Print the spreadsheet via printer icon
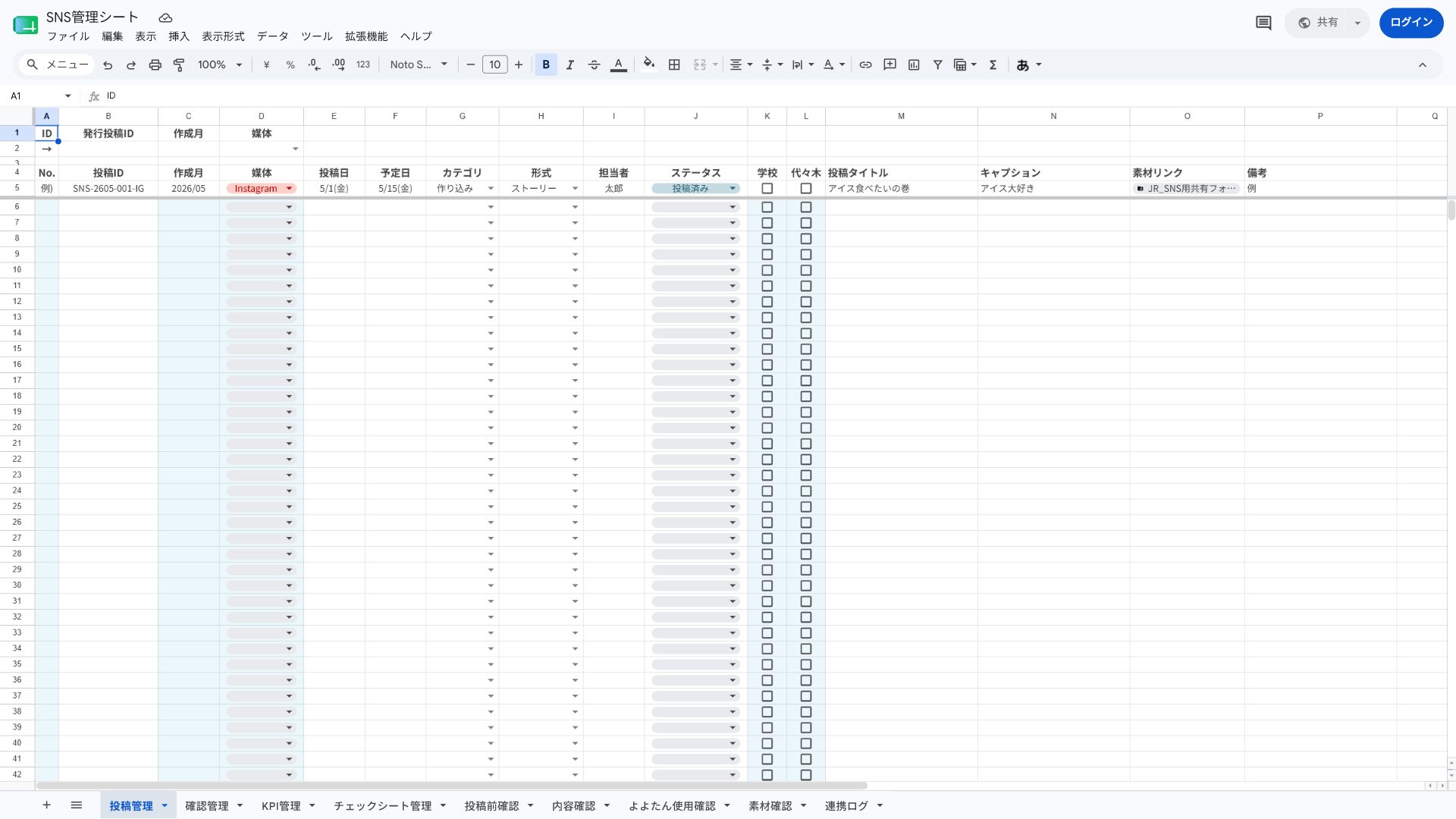The height and width of the screenshot is (819, 1456). (155, 65)
